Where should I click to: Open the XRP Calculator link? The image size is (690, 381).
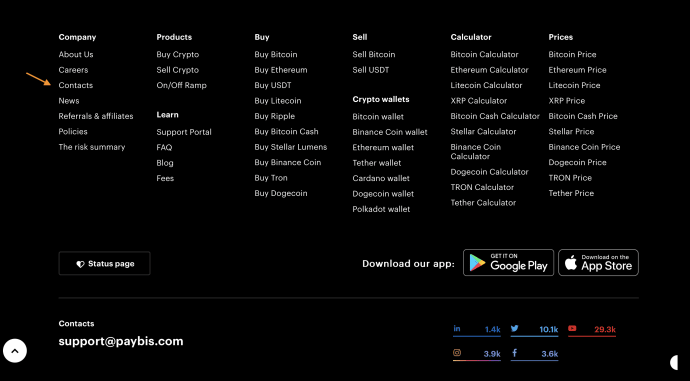click(479, 101)
